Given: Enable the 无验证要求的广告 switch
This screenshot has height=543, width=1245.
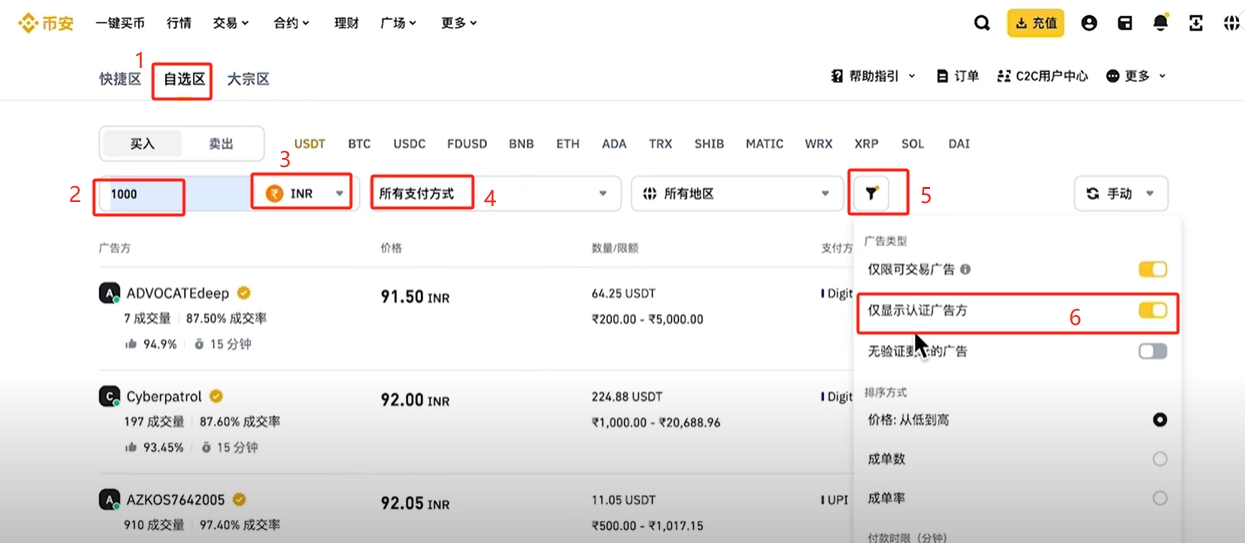Looking at the screenshot, I should (x=1153, y=351).
